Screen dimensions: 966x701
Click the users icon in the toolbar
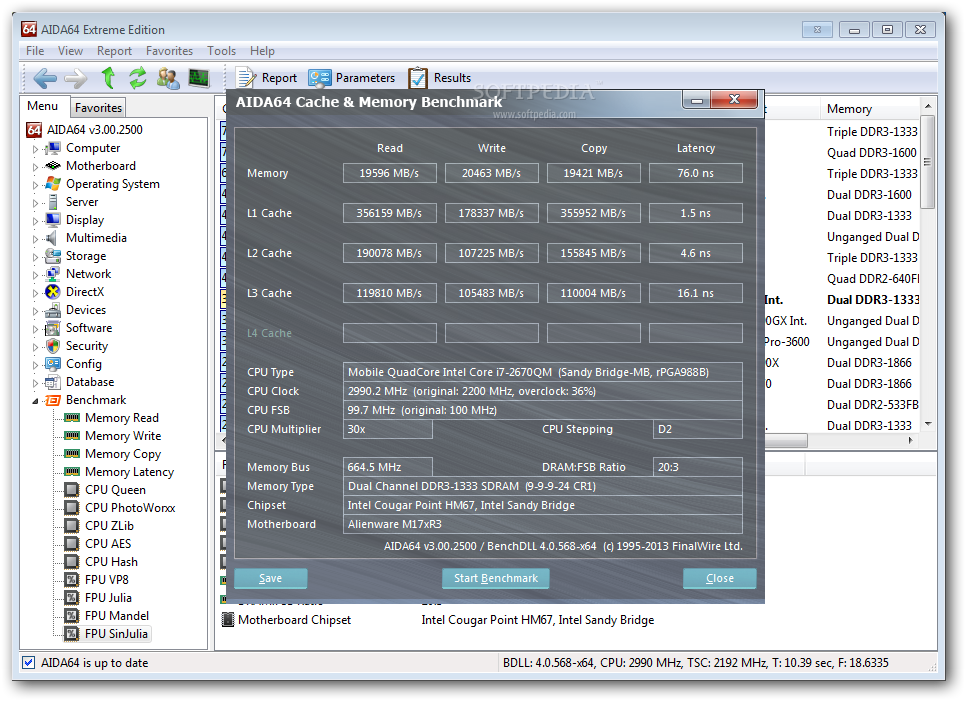[168, 78]
